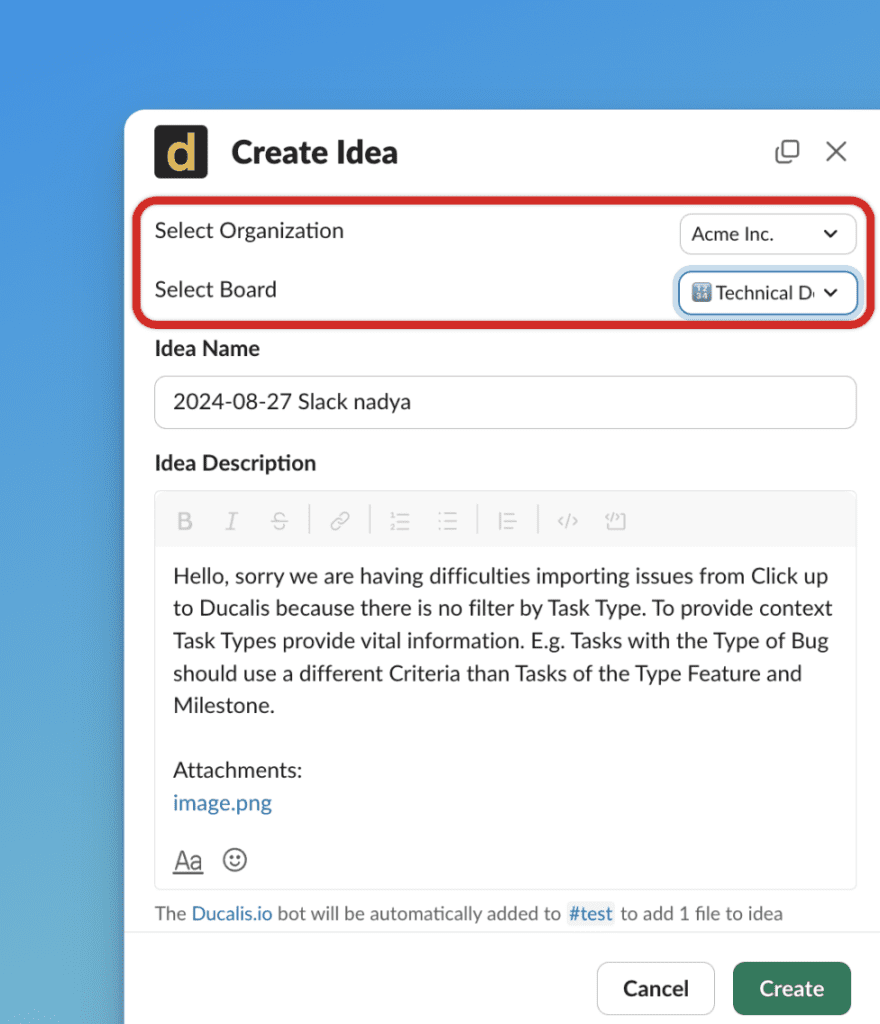Follow the Ducalis.io link

[231, 913]
